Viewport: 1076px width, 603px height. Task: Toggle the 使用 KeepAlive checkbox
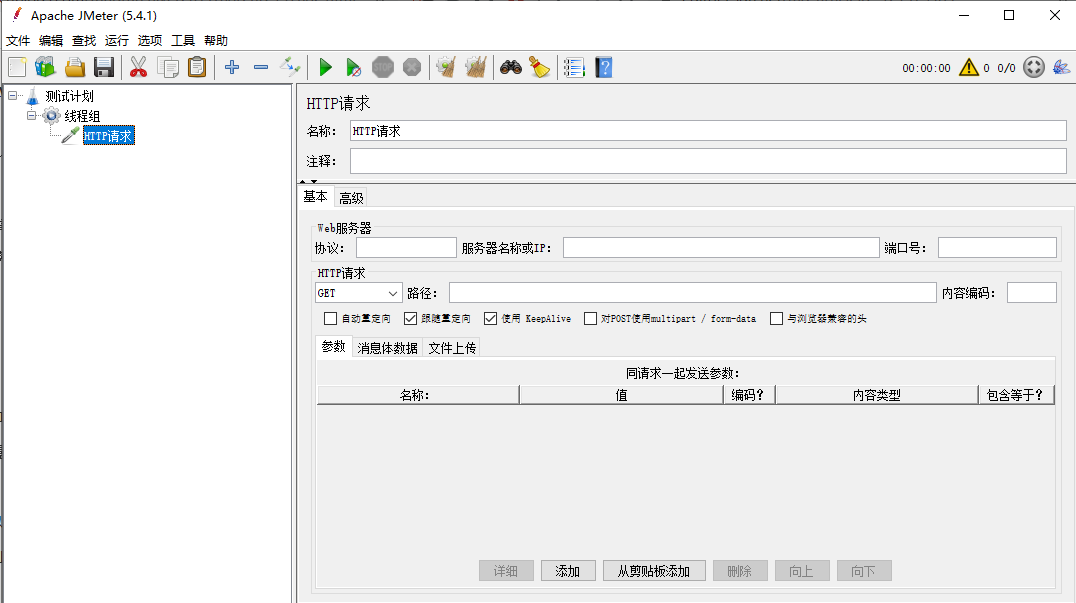coord(490,318)
